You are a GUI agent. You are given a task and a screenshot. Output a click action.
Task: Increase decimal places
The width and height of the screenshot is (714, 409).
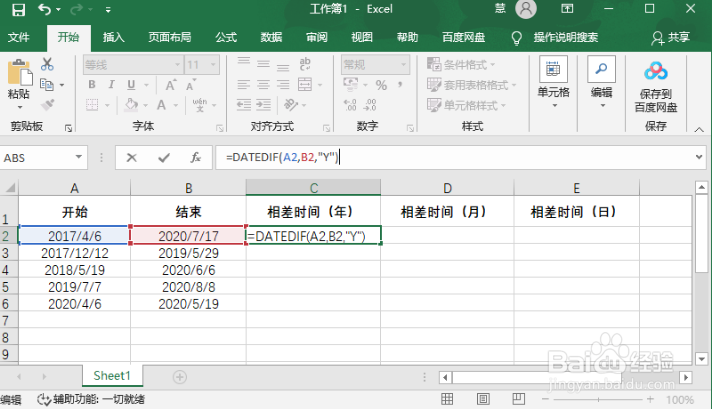[x=350, y=105]
